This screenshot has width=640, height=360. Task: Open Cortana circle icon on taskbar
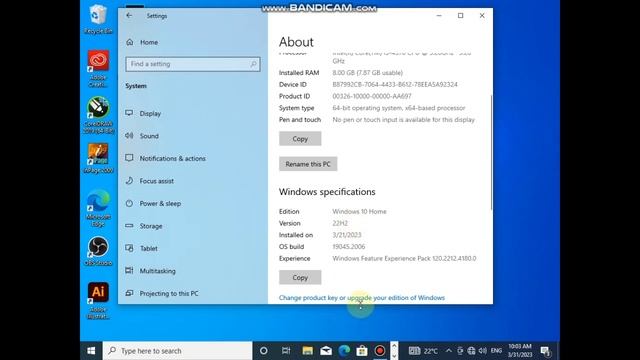(x=264, y=351)
